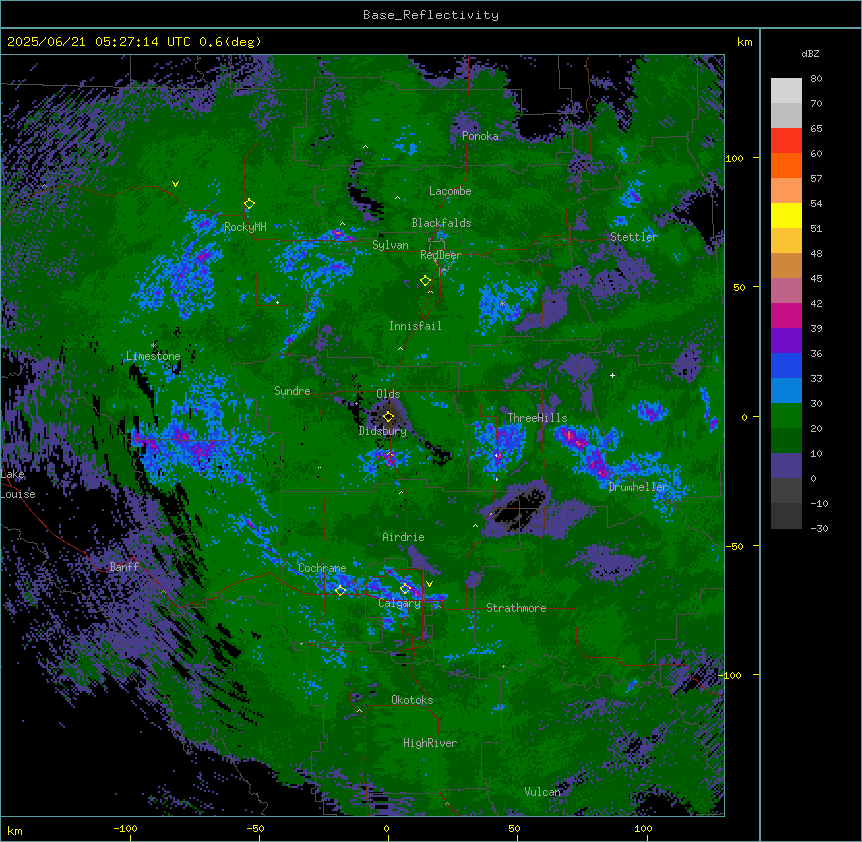
Task: Click the Limestone label
Action: tap(153, 356)
